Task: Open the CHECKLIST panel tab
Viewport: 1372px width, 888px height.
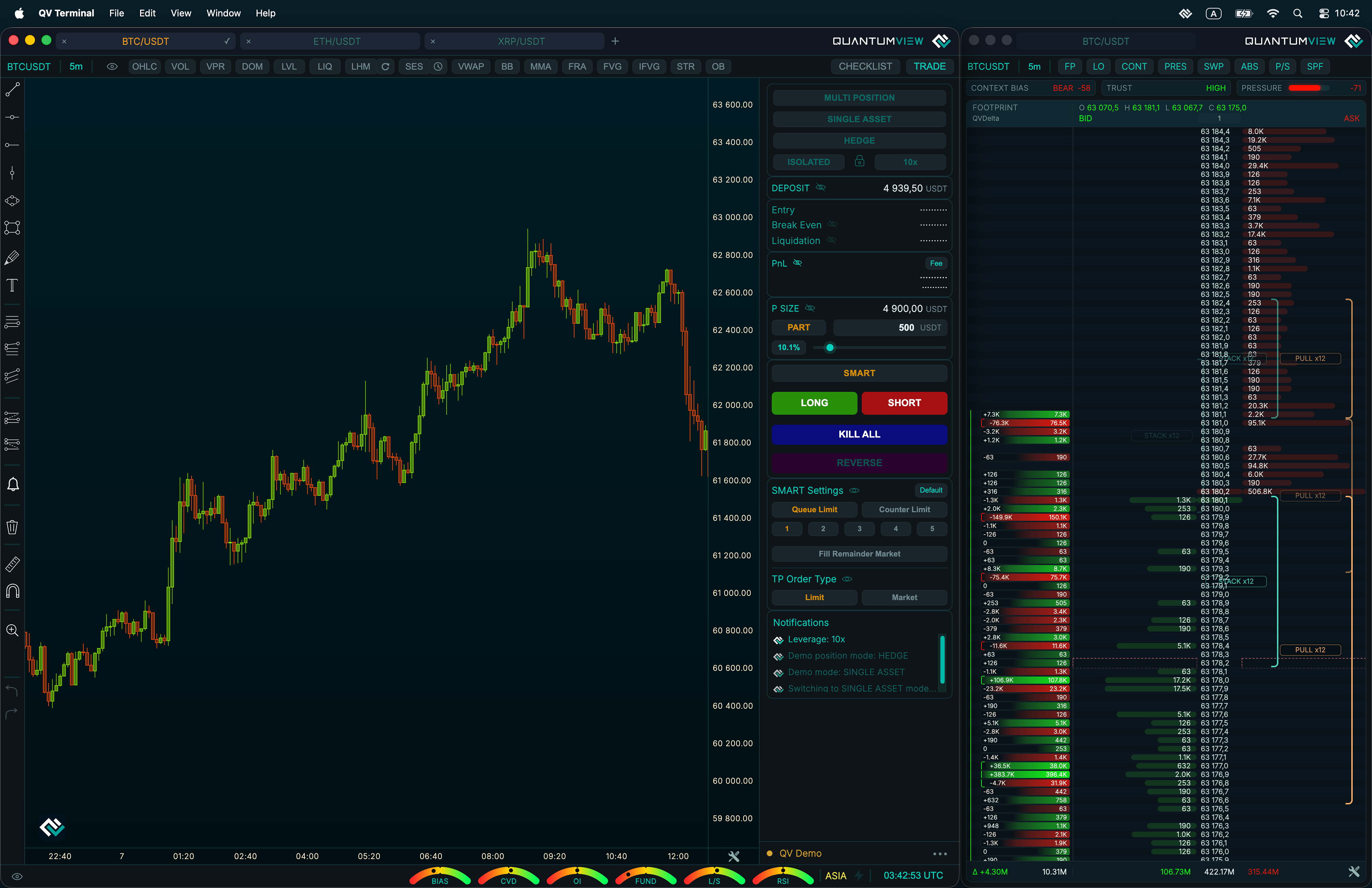Action: click(865, 67)
